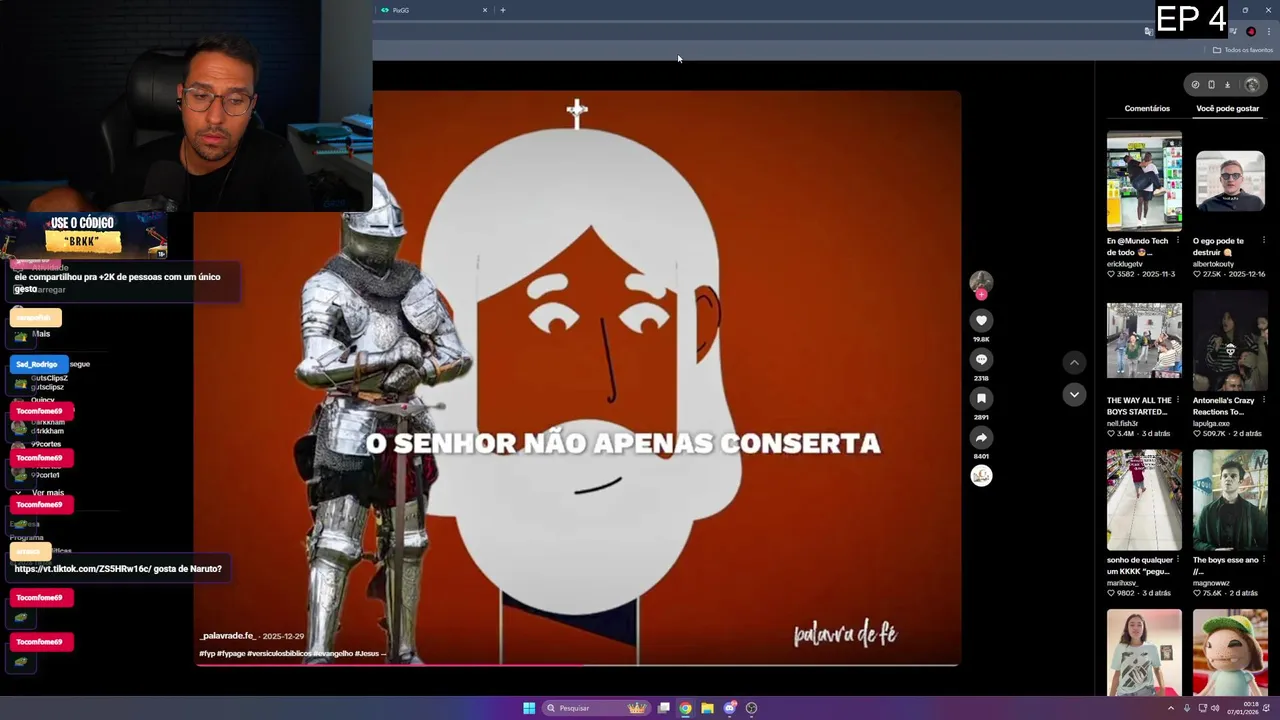The width and height of the screenshot is (1280, 720).
Task: Open File Explorer from the taskbar
Action: tap(707, 708)
